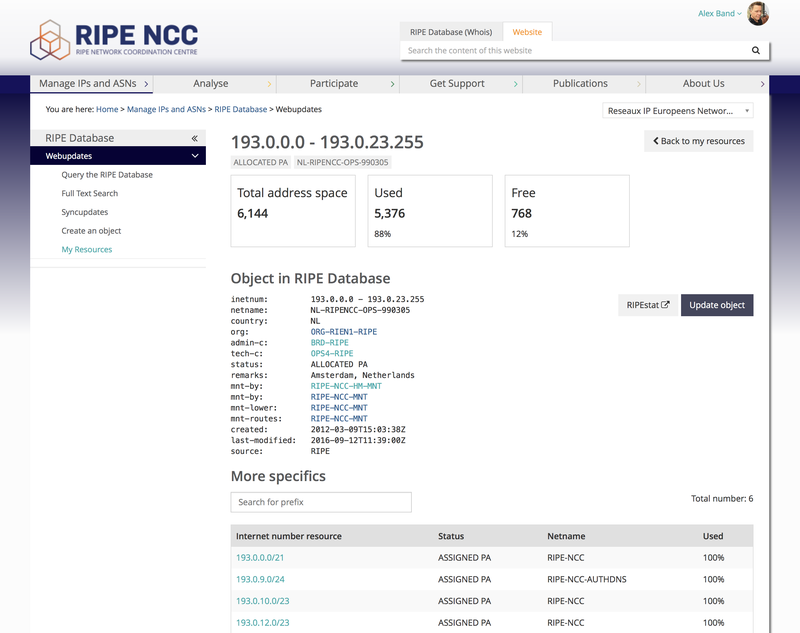Open the organisation selector dropdown
The width and height of the screenshot is (800, 633).
click(x=678, y=111)
